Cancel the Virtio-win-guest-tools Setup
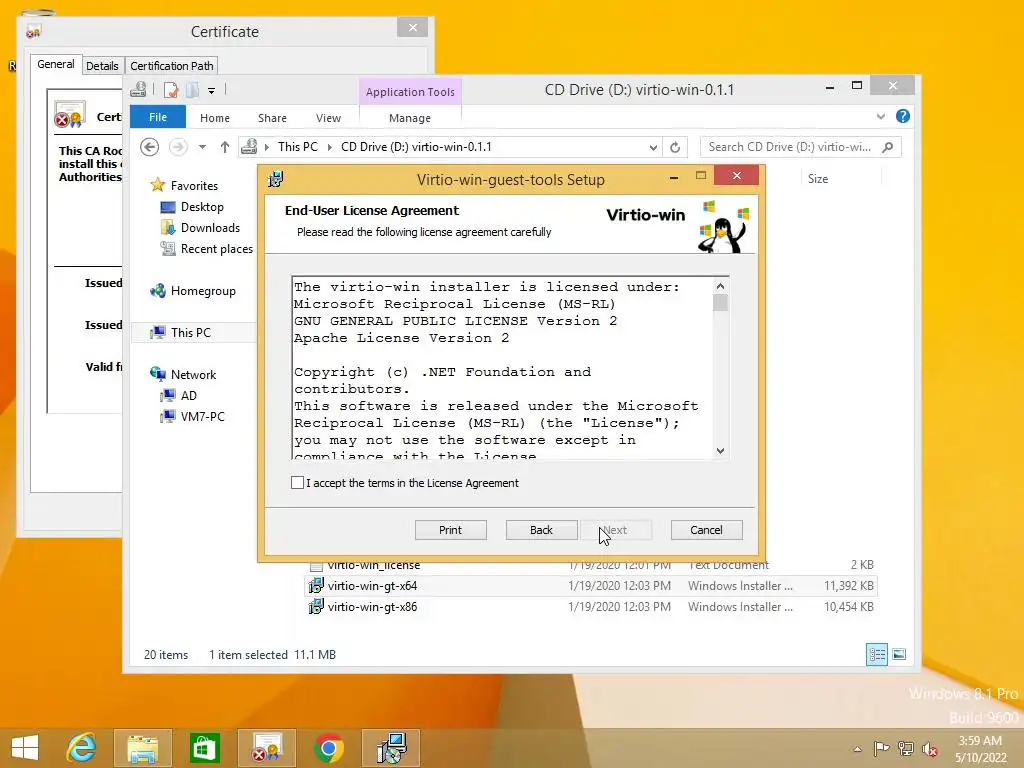1024x768 pixels. 707,530
